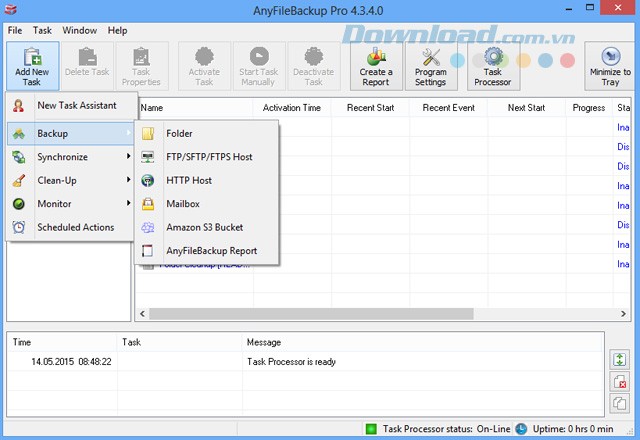
Task: Click the log timestamp 14.05.2015 08:48:22
Action: [x=71, y=362]
